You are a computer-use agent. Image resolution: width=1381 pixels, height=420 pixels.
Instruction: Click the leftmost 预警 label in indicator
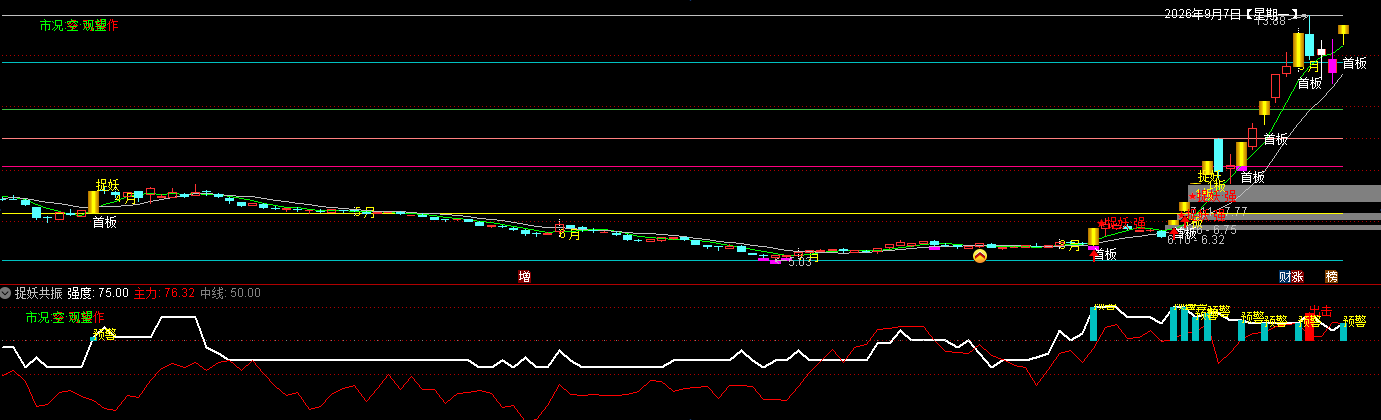105,333
